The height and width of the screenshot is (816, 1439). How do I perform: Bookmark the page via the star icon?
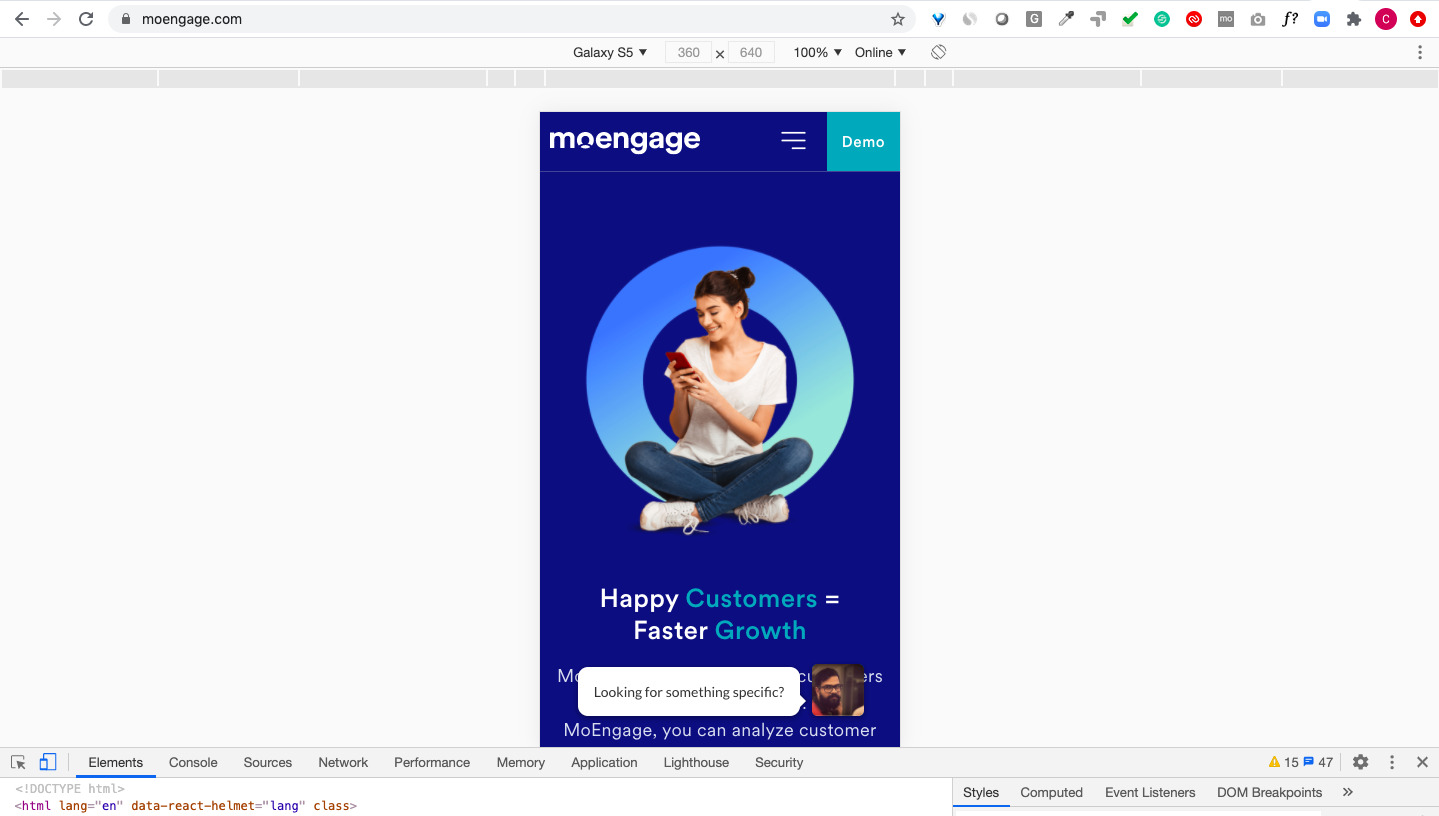[x=897, y=18]
